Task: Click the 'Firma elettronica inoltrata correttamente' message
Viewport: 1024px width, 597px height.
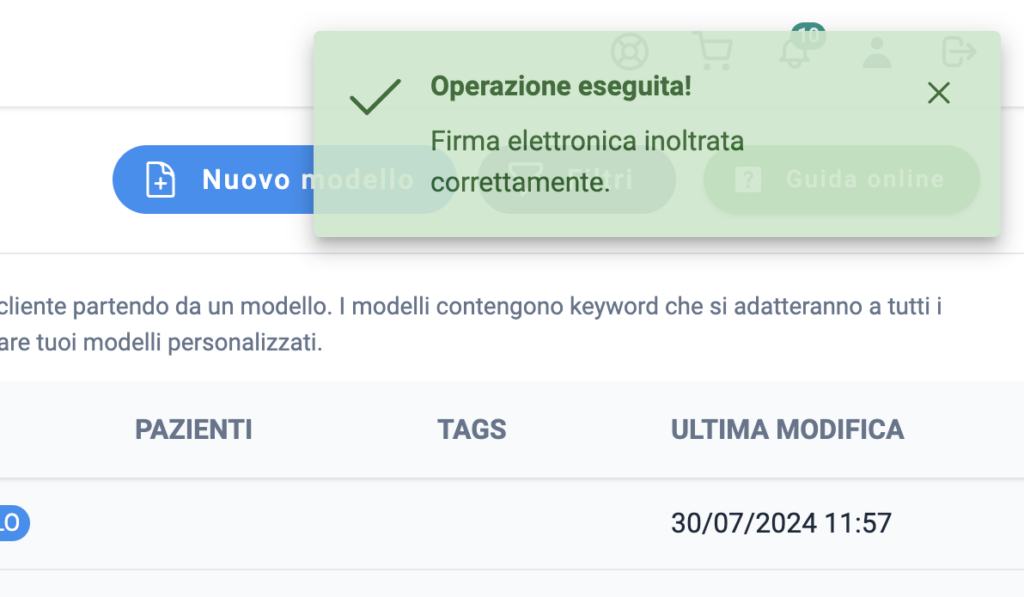Action: [587, 161]
